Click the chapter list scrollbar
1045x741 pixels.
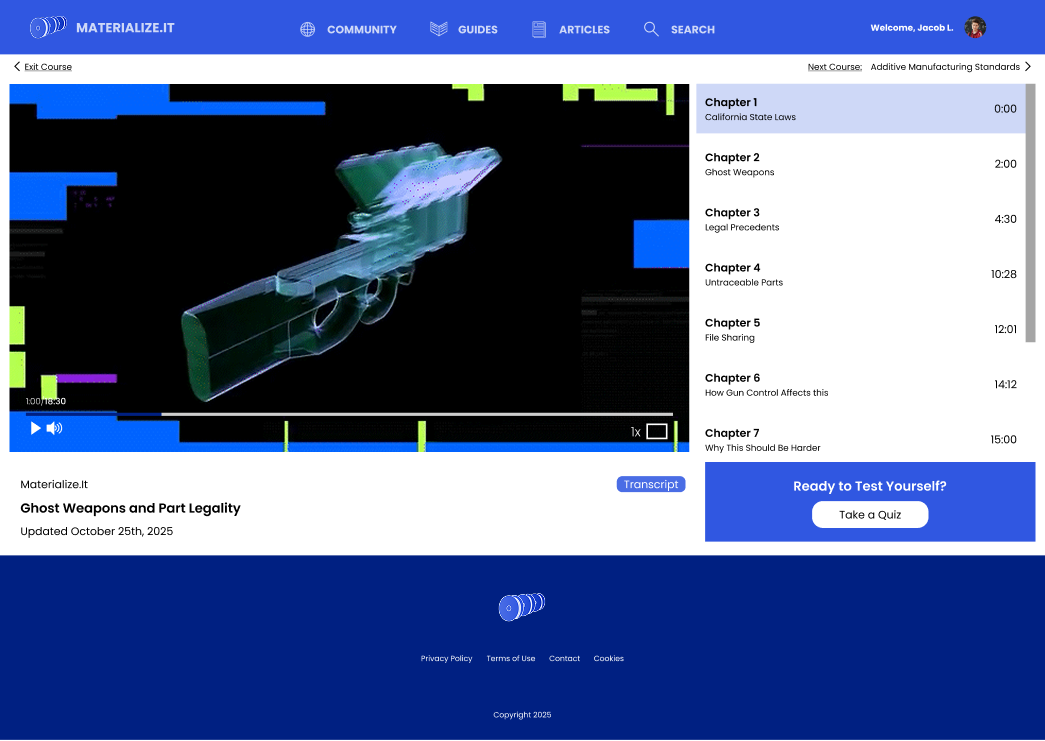click(1030, 213)
